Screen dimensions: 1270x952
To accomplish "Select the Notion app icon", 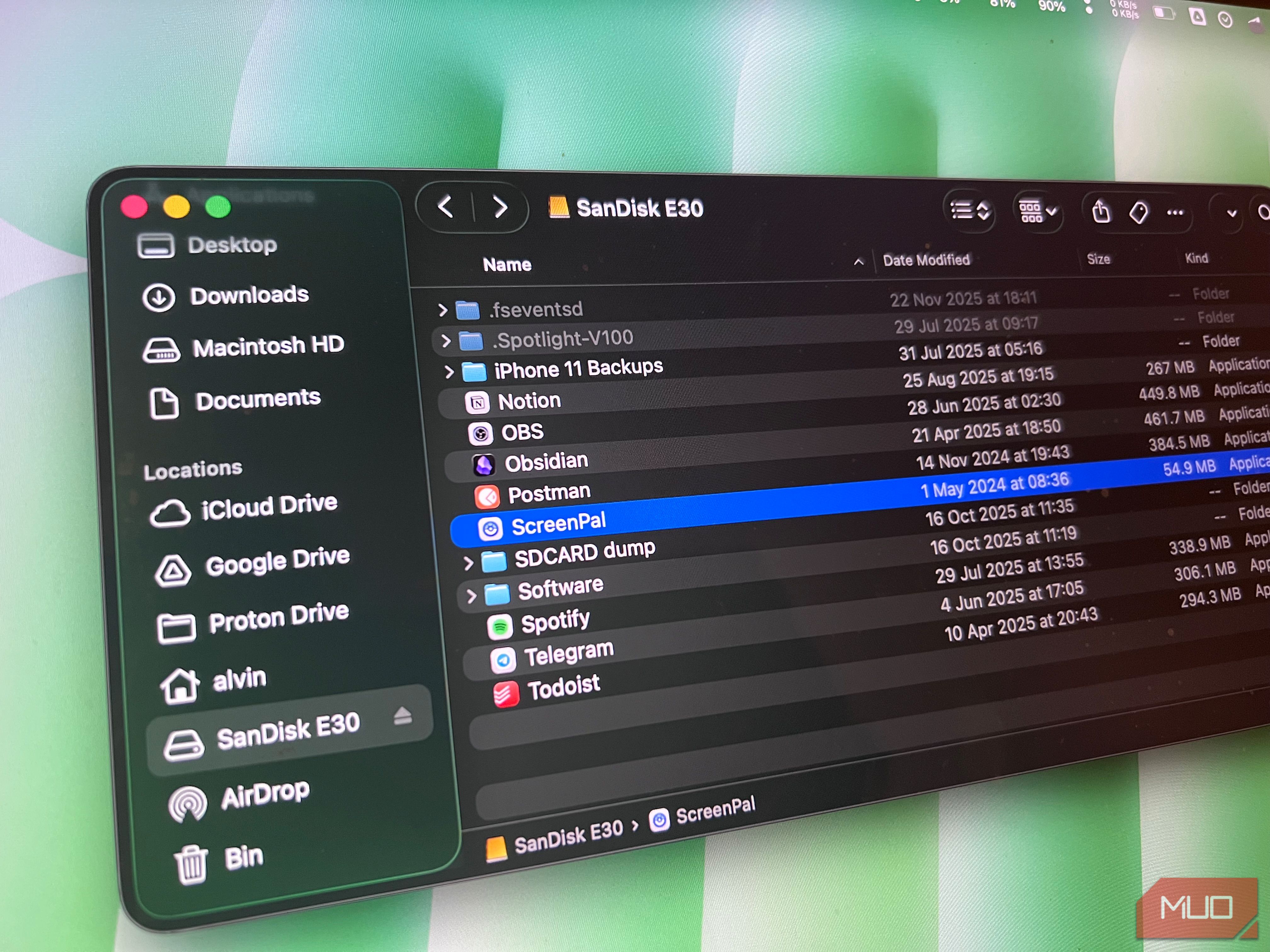I will [x=477, y=403].
